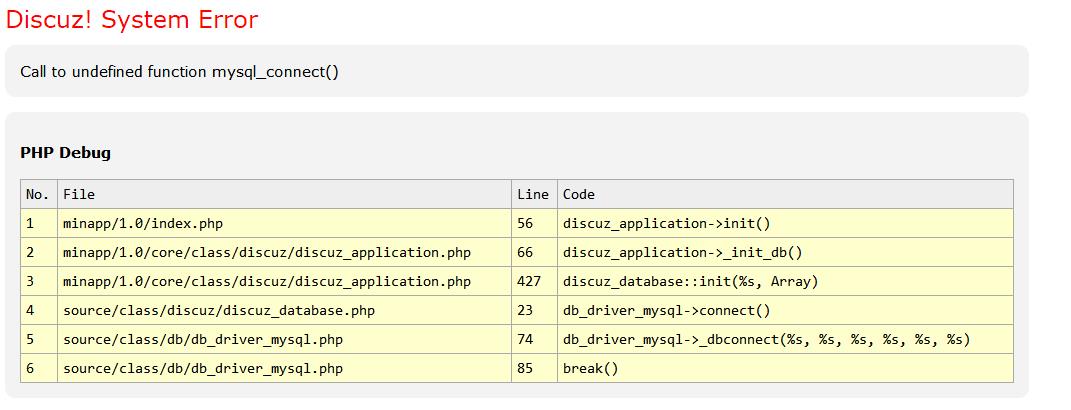The width and height of the screenshot is (1071, 410).
Task: Click row number 4 cell
Action: [x=39, y=310]
